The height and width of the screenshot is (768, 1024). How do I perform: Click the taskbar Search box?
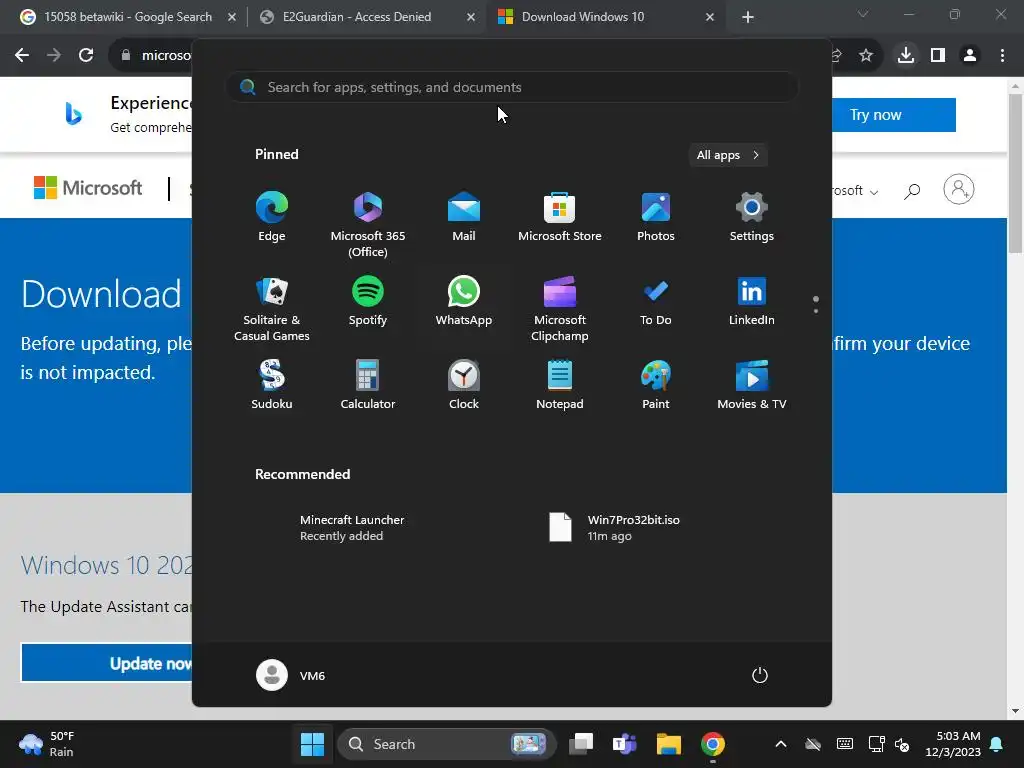(x=447, y=744)
